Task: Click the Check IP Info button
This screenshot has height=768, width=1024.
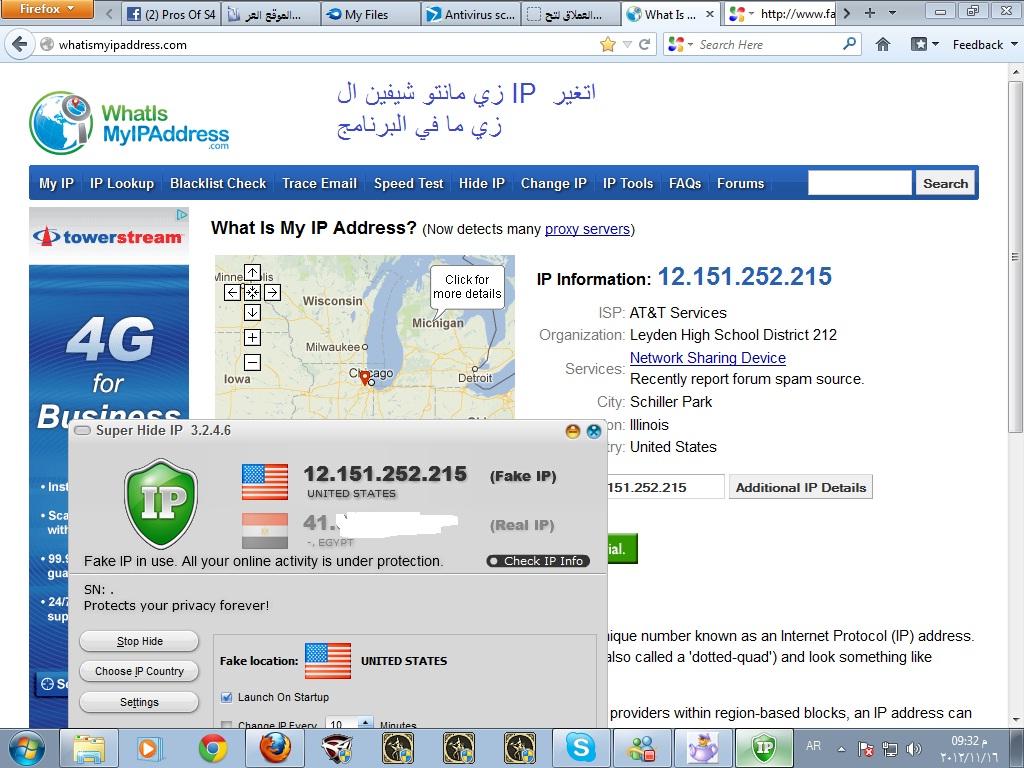Action: click(538, 561)
